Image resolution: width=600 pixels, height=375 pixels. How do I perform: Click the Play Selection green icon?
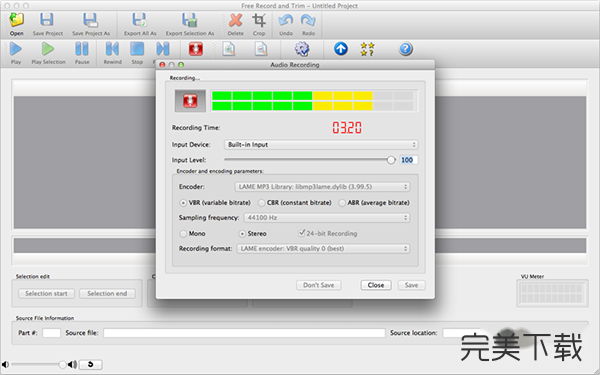pos(48,49)
